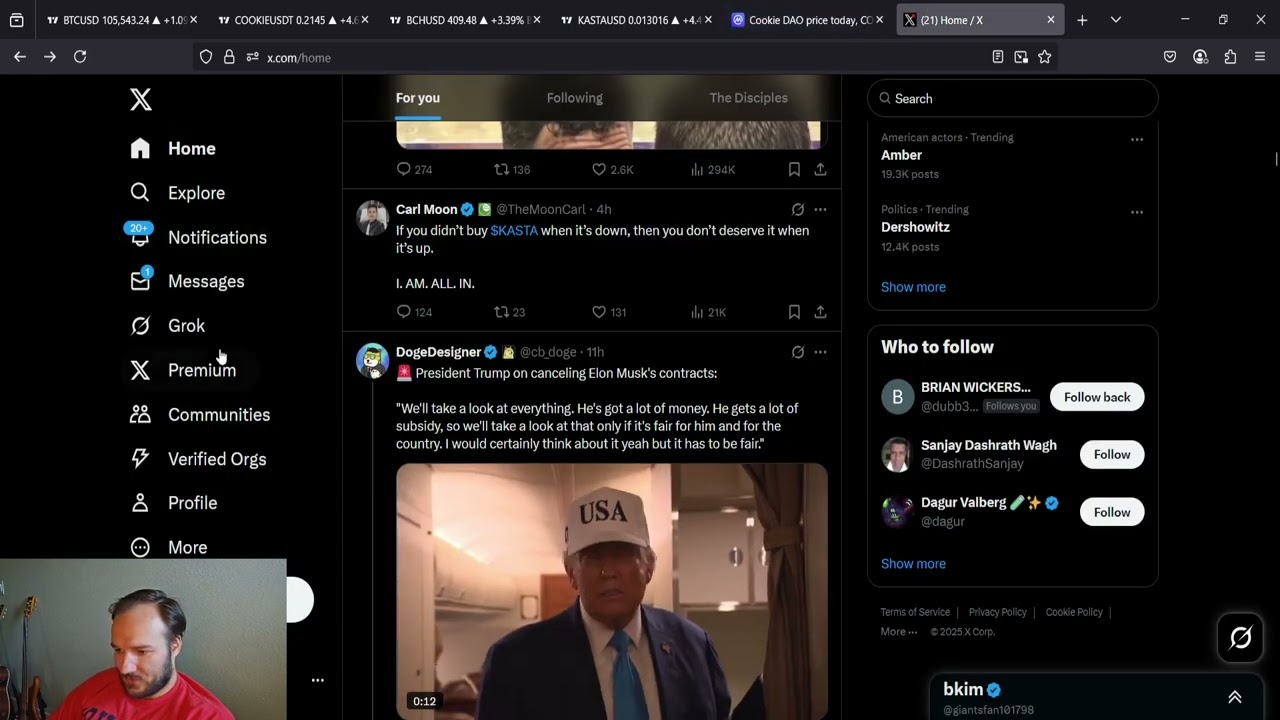
Task: Open a new browser tab
Action: (x=1082, y=20)
